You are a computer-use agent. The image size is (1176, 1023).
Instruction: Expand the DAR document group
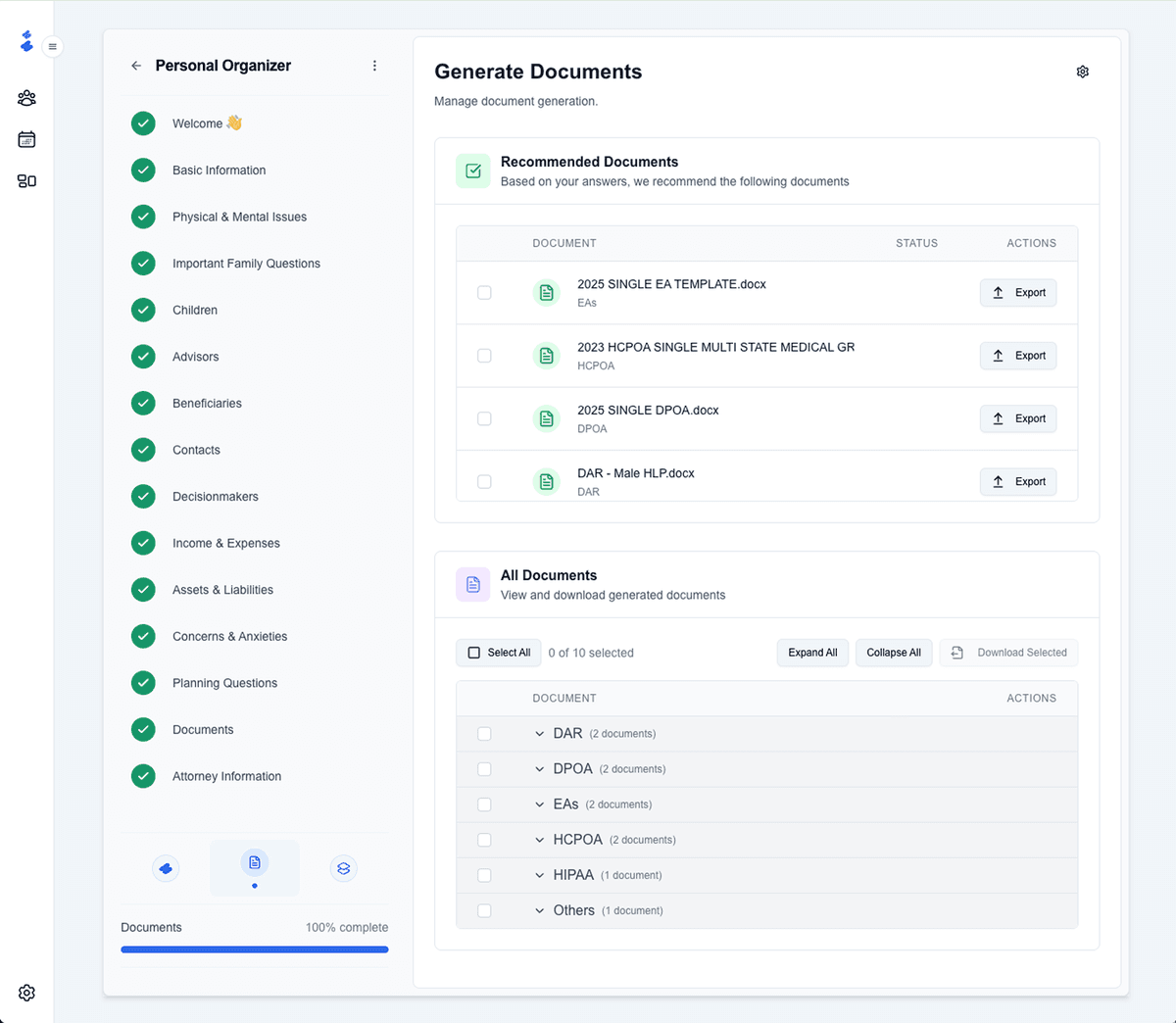click(539, 734)
